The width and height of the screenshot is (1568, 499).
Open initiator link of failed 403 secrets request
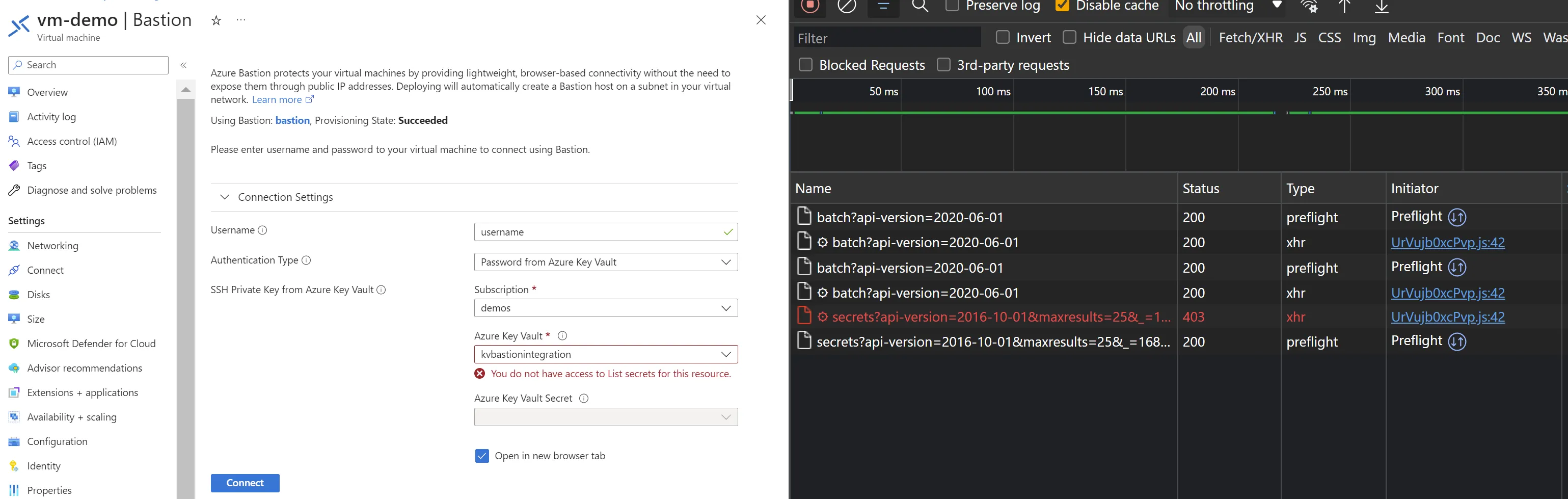(x=1447, y=317)
